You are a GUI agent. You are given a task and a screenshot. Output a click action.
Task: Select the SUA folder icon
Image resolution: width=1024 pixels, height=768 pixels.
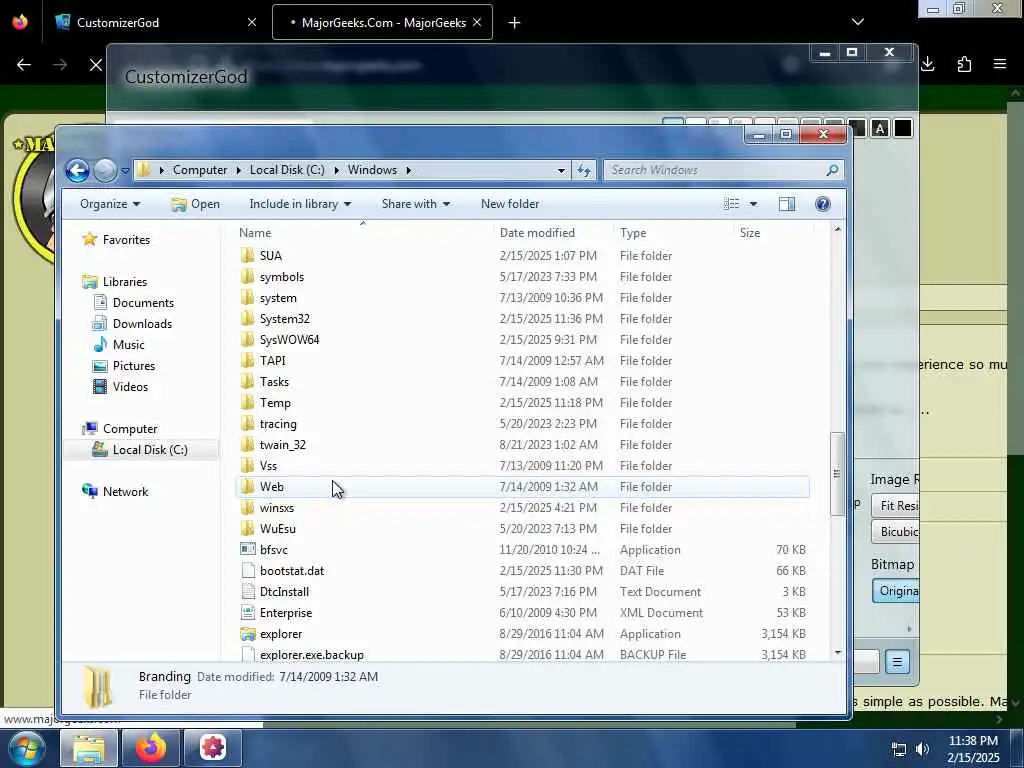pos(248,255)
